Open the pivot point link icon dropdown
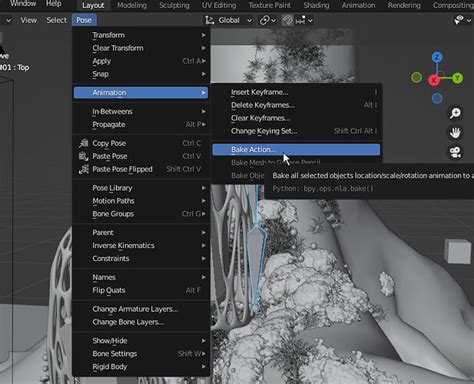474x384 pixels. 268,20
